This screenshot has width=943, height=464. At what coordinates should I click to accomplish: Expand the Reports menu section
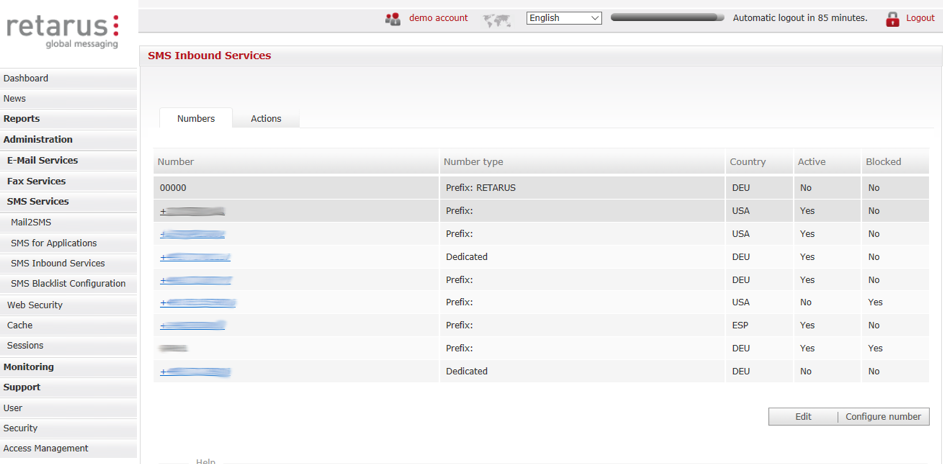point(22,119)
